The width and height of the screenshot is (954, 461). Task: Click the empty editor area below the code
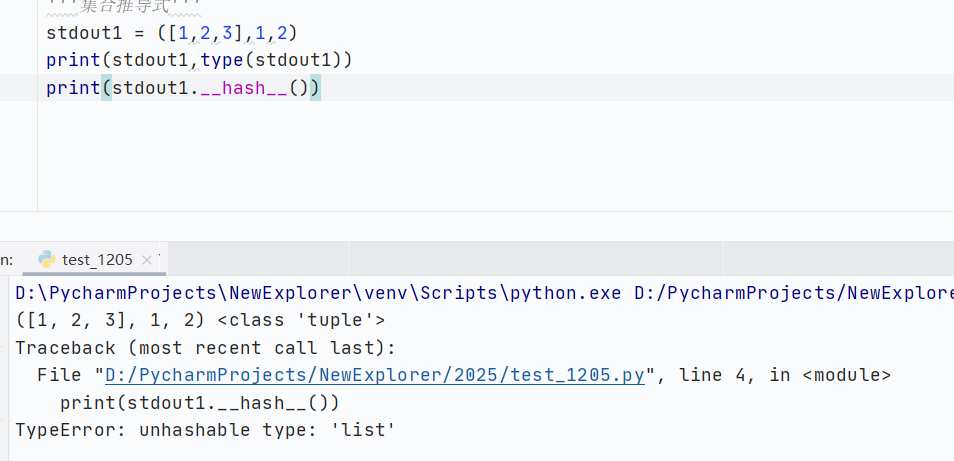(487, 156)
